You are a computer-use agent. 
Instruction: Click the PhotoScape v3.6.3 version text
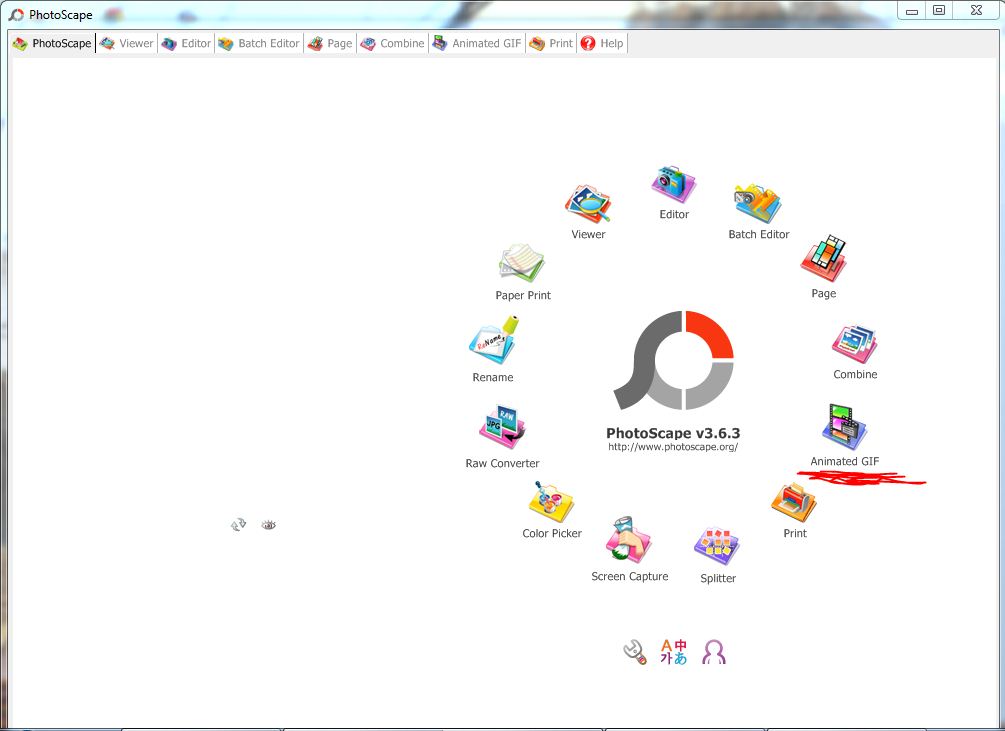673,433
